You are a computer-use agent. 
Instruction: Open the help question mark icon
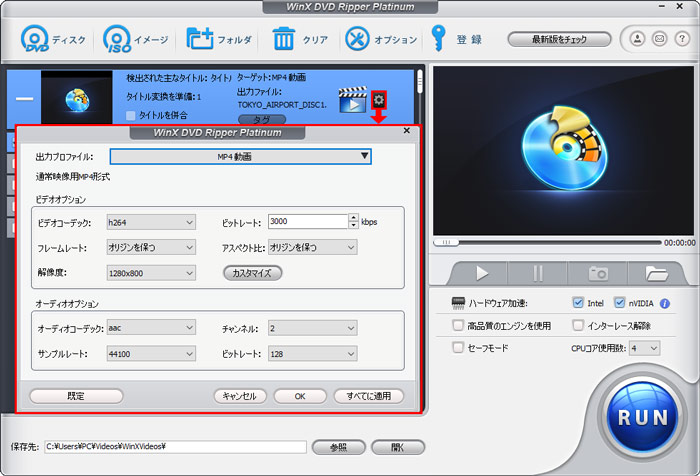coord(682,39)
